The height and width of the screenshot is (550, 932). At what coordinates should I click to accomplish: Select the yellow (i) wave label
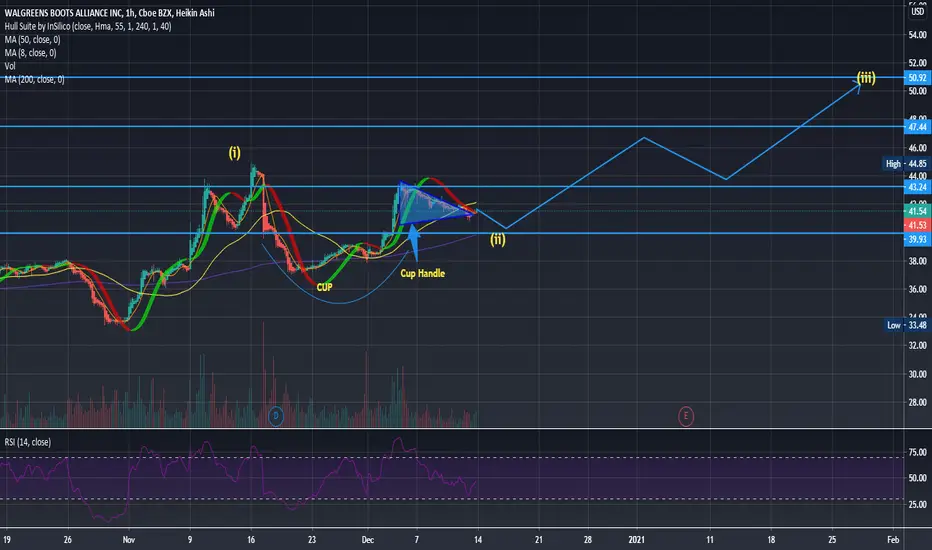(235, 153)
